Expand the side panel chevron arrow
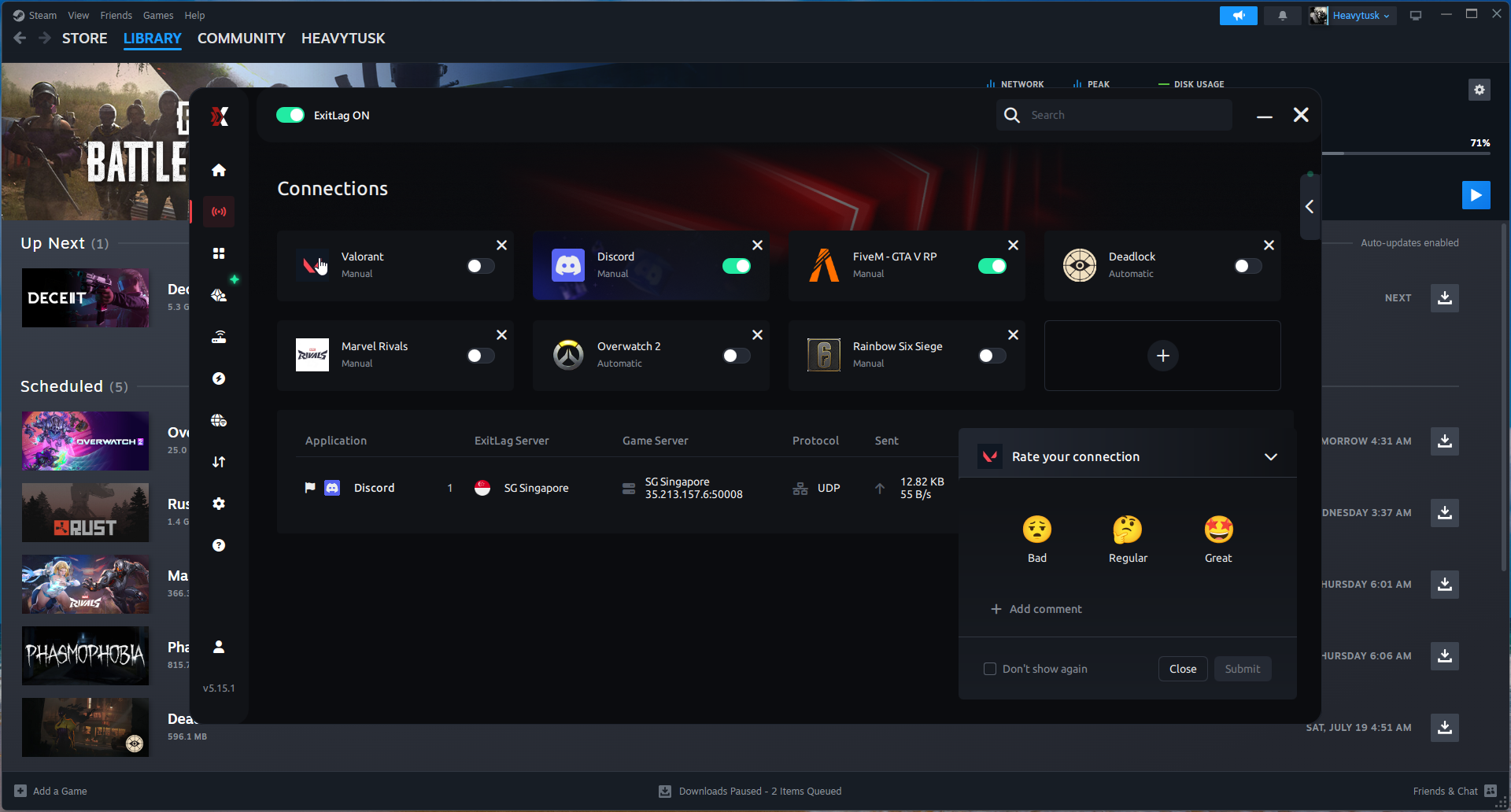Image resolution: width=1511 pixels, height=812 pixels. tap(1310, 207)
